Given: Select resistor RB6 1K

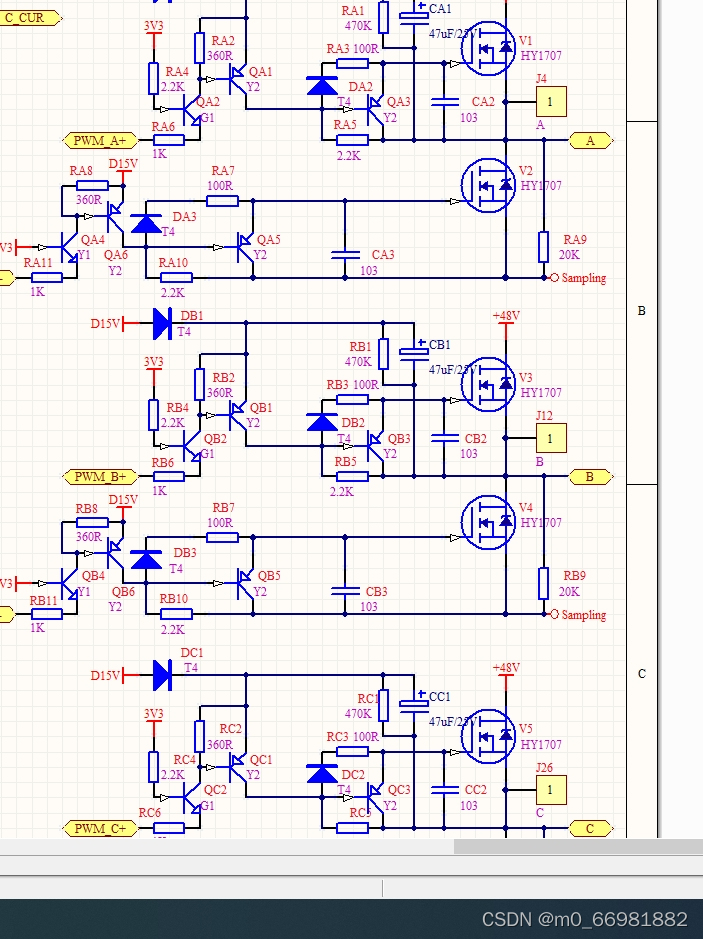Looking at the screenshot, I should [x=169, y=477].
